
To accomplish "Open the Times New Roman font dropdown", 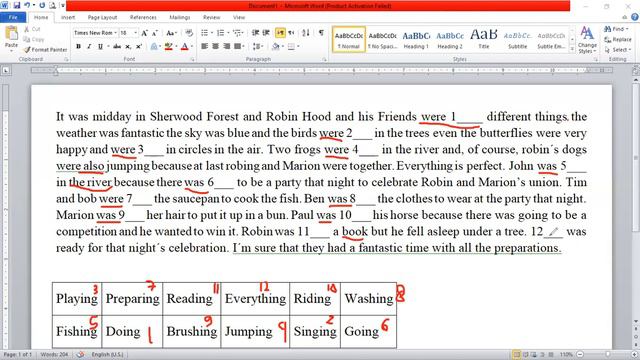I will click(x=116, y=33).
